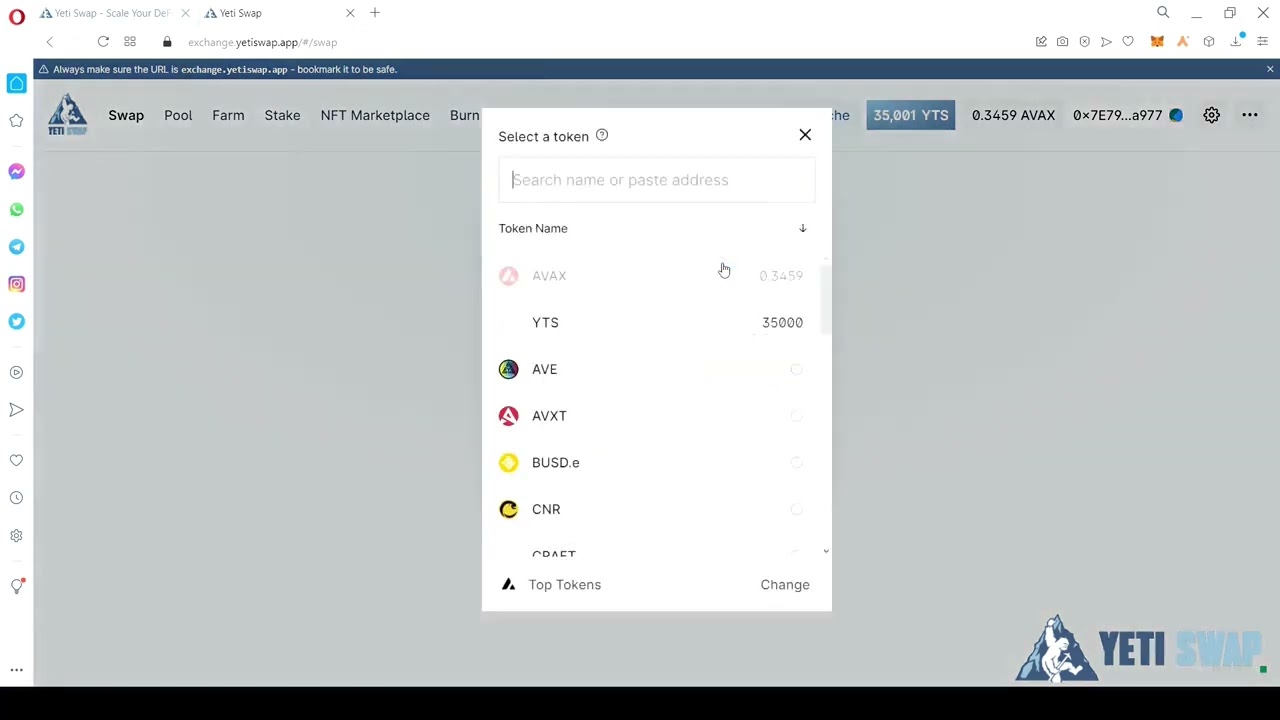Click the CNR token logo
This screenshot has height=720, width=1280.
click(x=508, y=509)
